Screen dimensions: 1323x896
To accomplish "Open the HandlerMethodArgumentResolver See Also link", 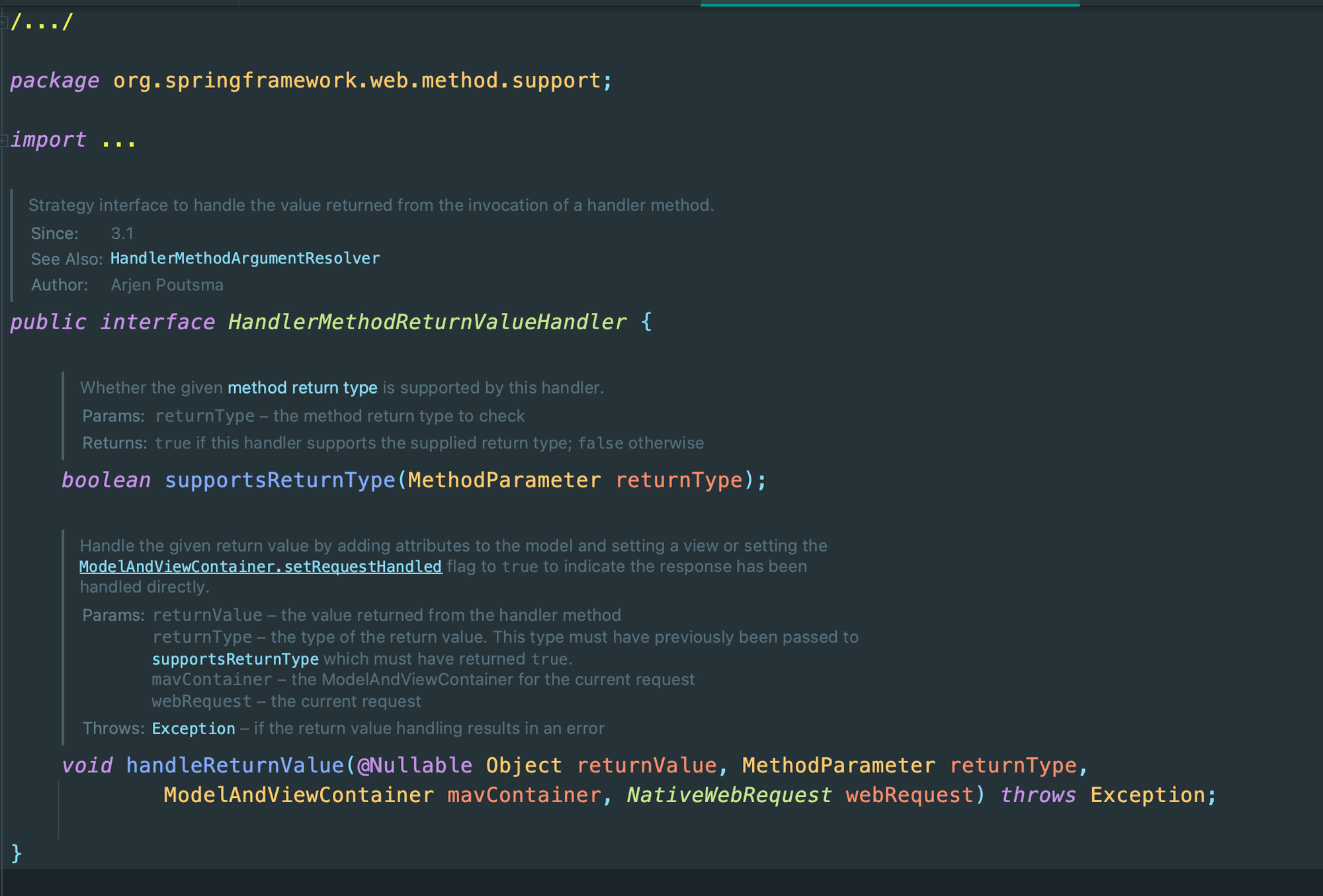I will (x=245, y=259).
